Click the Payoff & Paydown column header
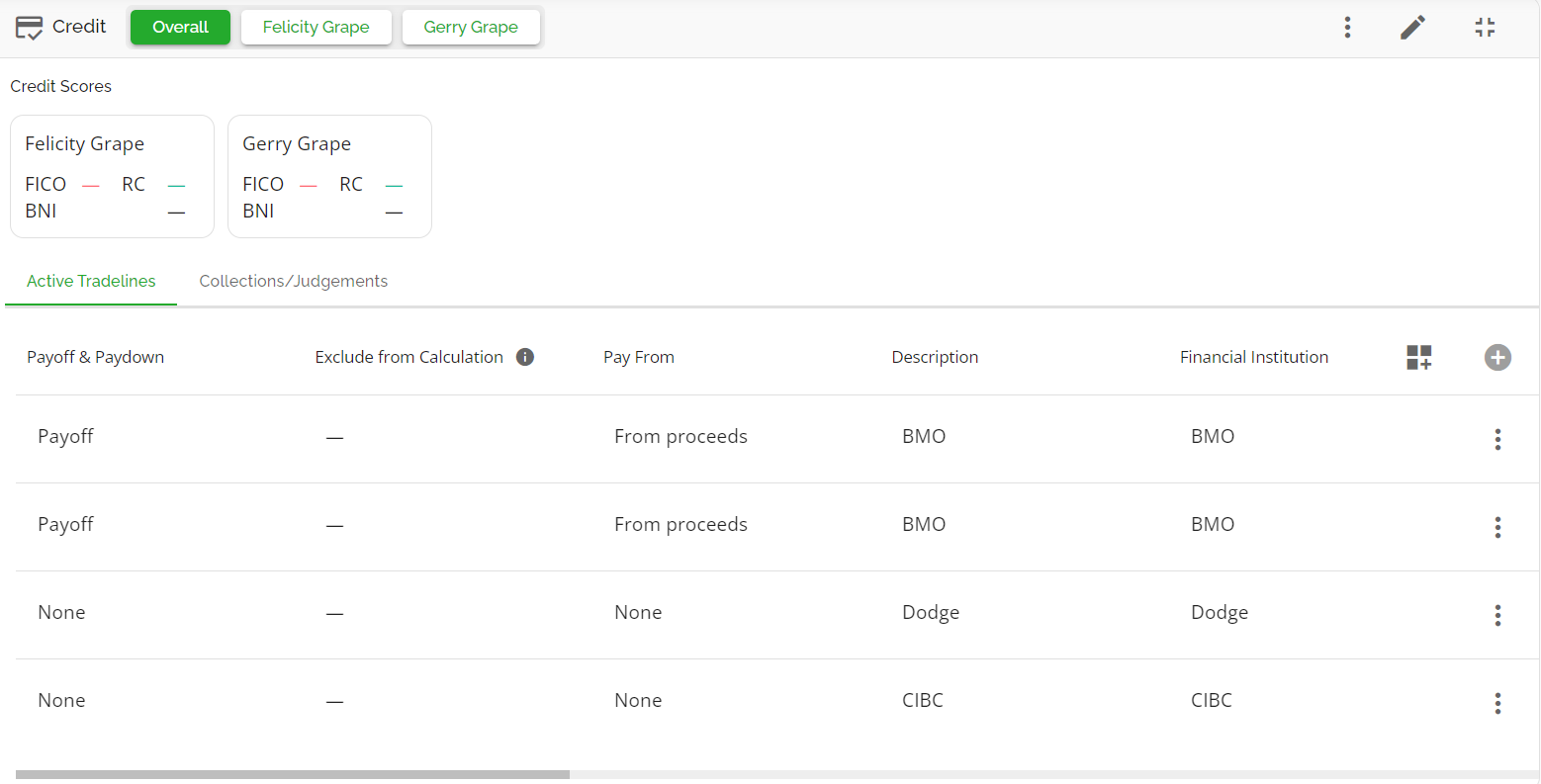The width and height of the screenshot is (1541, 784). pos(95,357)
